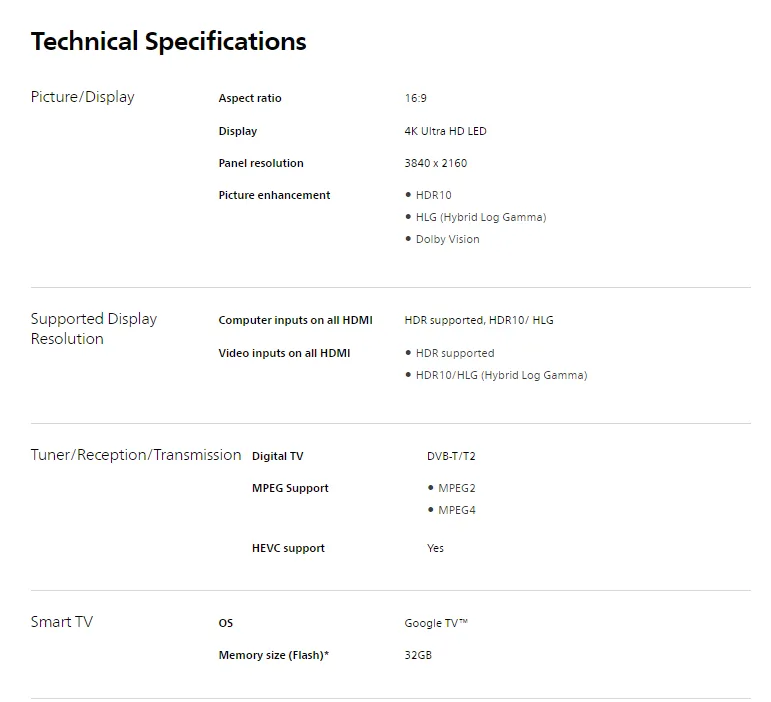
Task: Select the DVB-T/T2 value
Action: coord(451,456)
